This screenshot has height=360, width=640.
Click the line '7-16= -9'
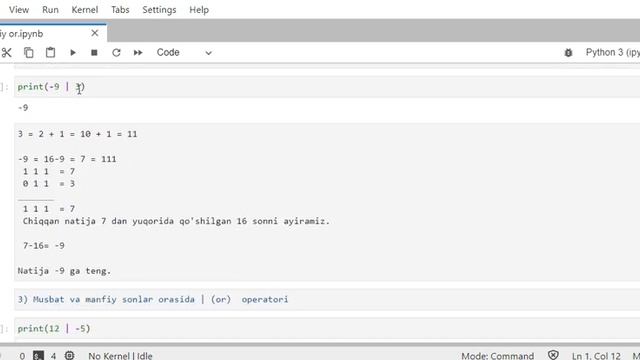(44, 246)
